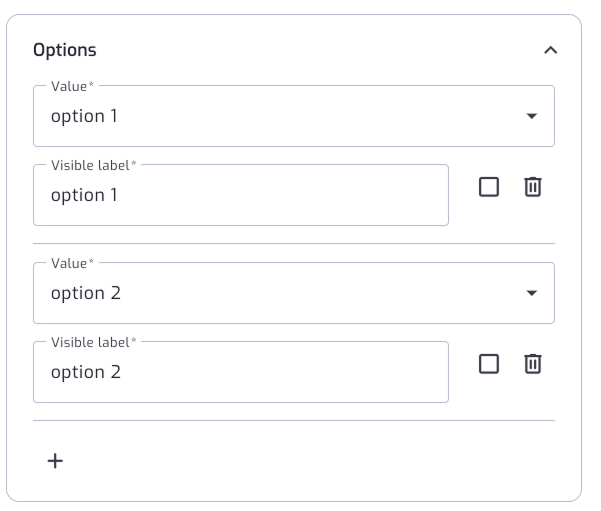Collapse the Options panel using the chevron
The height and width of the screenshot is (511, 601).
coord(551,50)
